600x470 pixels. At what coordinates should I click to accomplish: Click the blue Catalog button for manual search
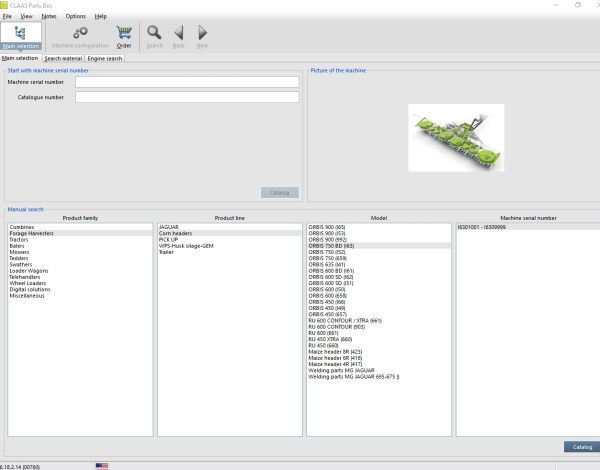click(582, 447)
